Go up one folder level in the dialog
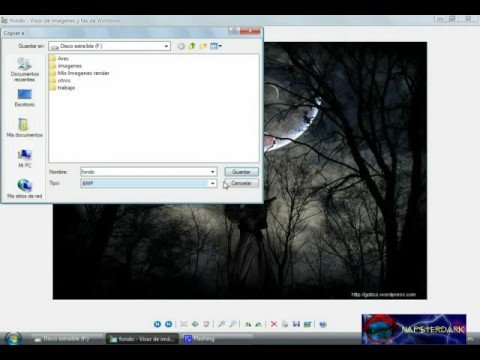The width and height of the screenshot is (480, 360). (192, 46)
